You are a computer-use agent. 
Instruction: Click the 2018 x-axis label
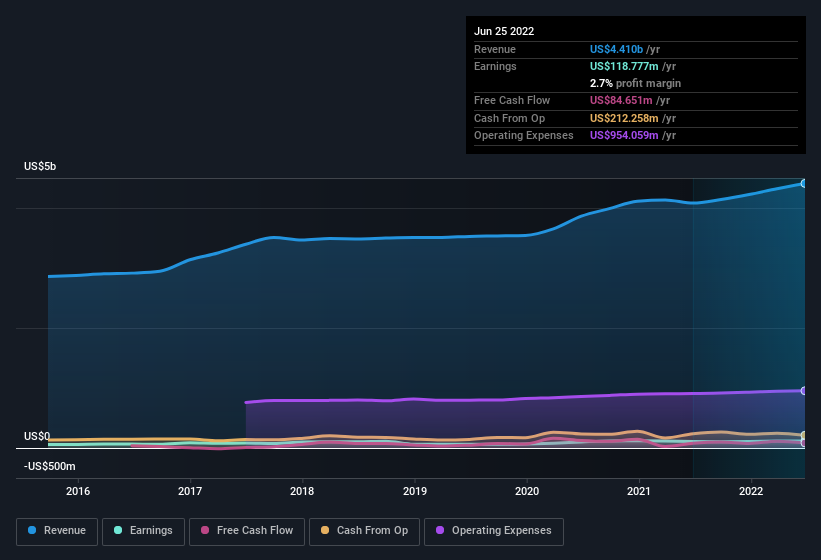click(x=302, y=491)
